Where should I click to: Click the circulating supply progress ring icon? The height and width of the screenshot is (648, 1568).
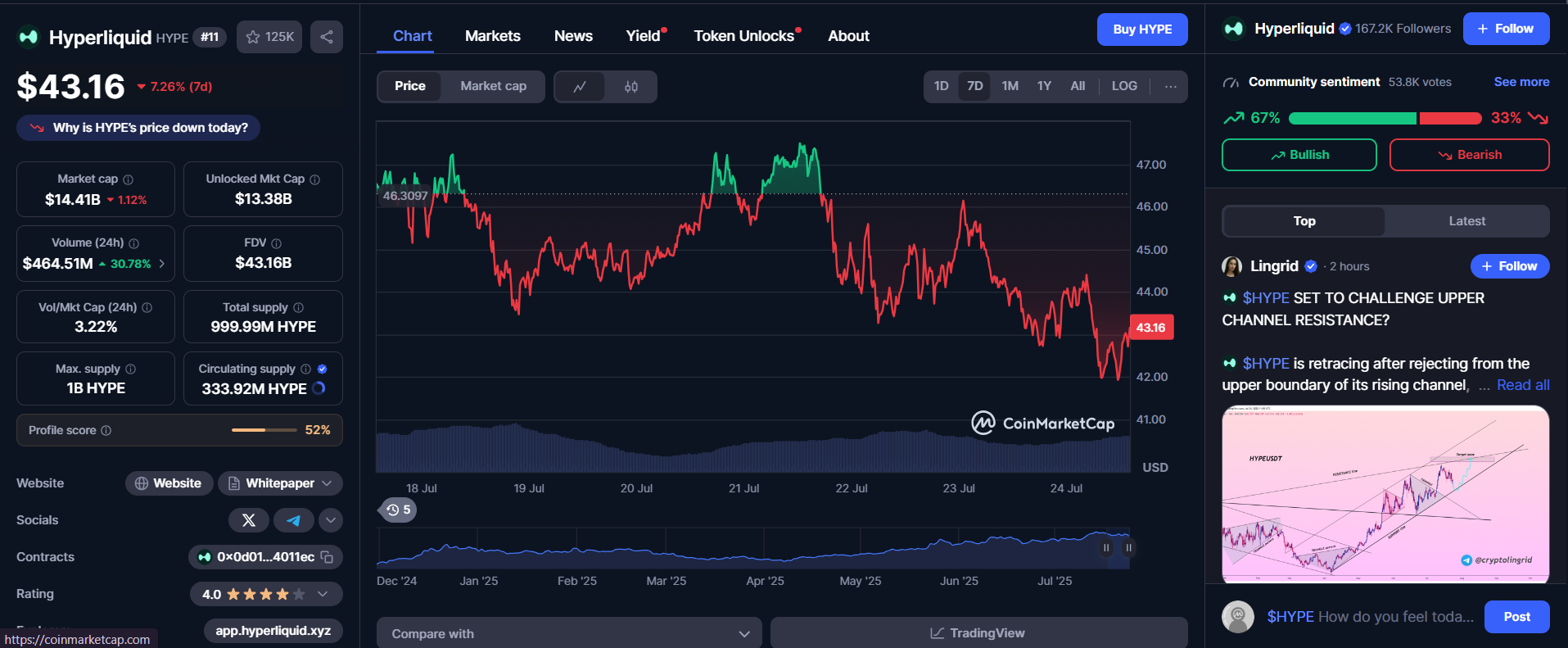click(x=319, y=388)
